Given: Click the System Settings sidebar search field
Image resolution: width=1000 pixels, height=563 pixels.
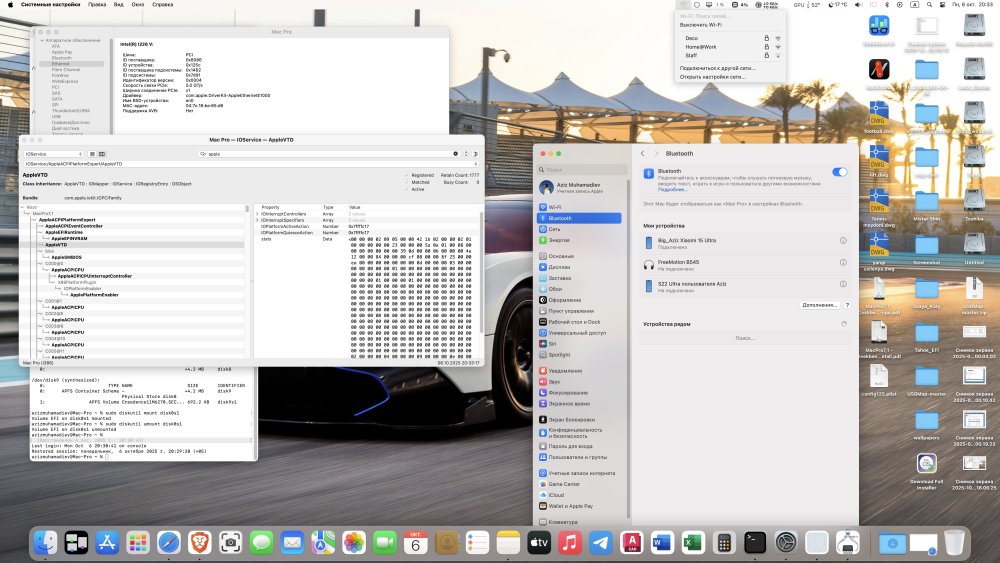Looking at the screenshot, I should 582,170.
